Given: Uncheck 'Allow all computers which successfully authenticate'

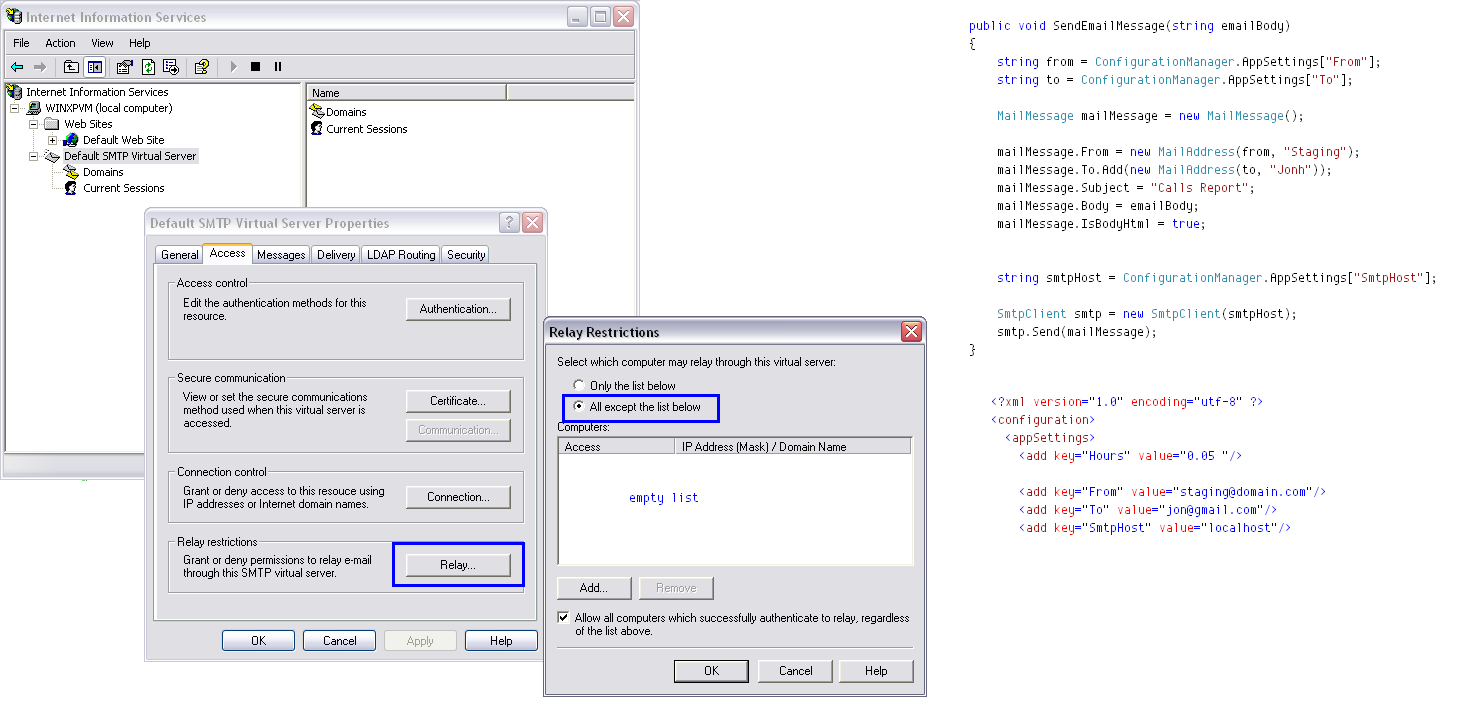Looking at the screenshot, I should click(x=562, y=617).
